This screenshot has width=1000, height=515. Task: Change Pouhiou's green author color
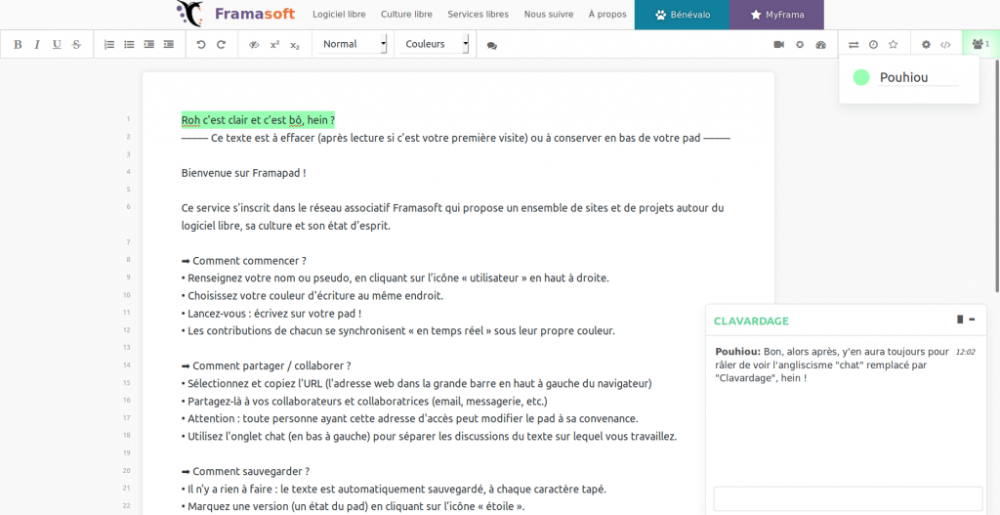[x=861, y=78]
